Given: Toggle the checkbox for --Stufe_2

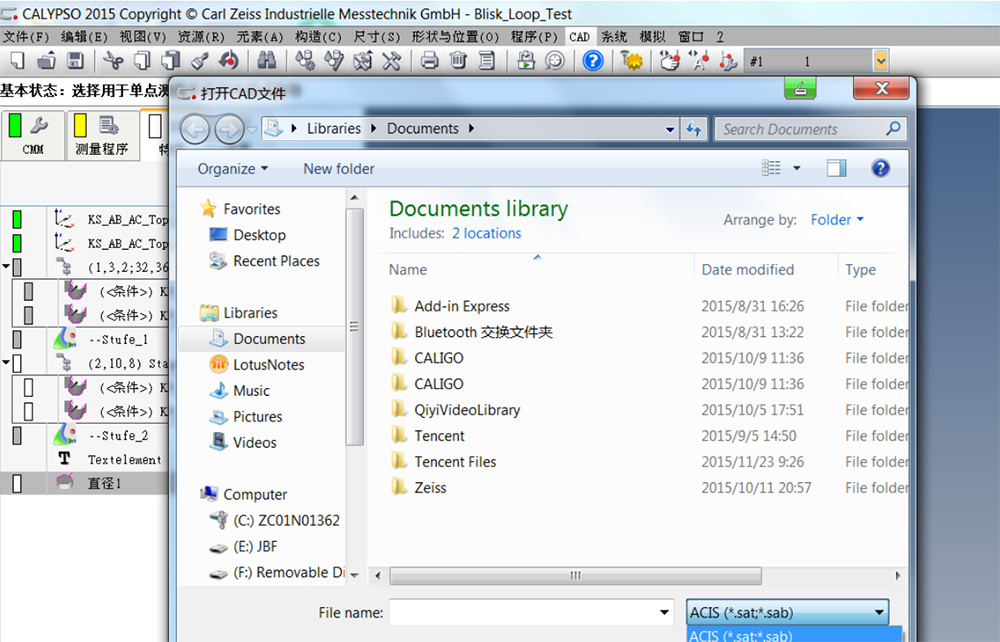Looking at the screenshot, I should pyautogui.click(x=17, y=435).
